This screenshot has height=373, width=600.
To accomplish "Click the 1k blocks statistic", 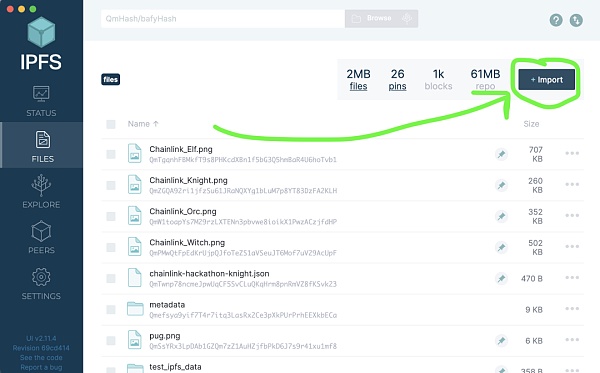I will pos(438,80).
